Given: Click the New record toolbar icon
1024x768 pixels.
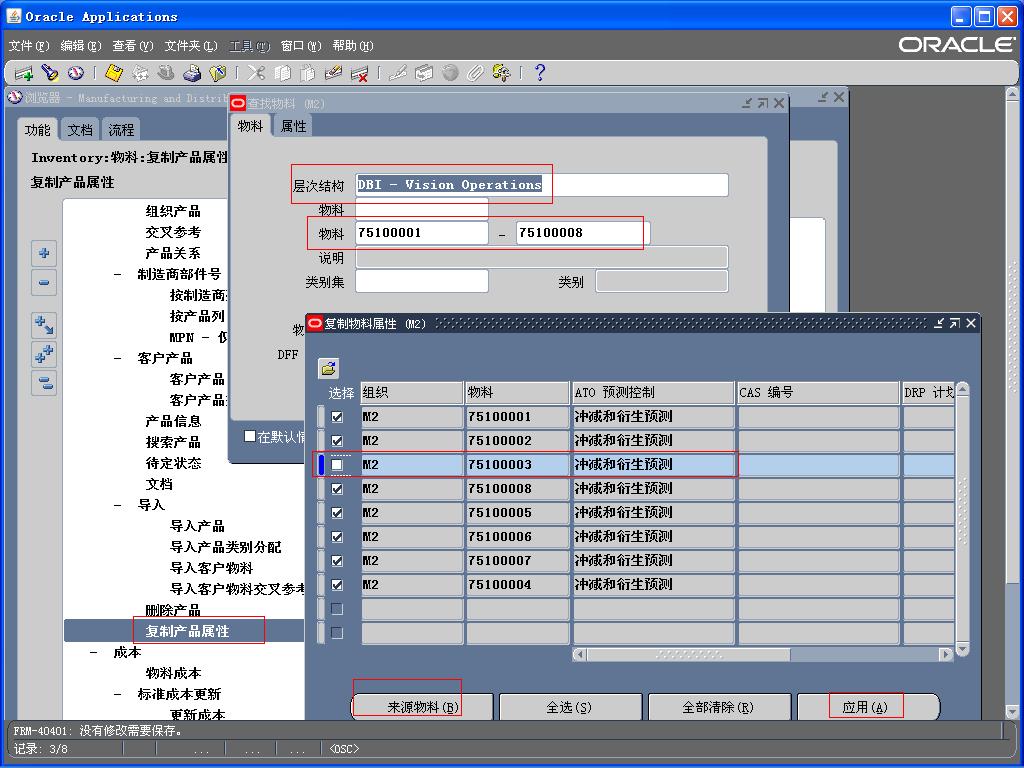Looking at the screenshot, I should 24,73.
